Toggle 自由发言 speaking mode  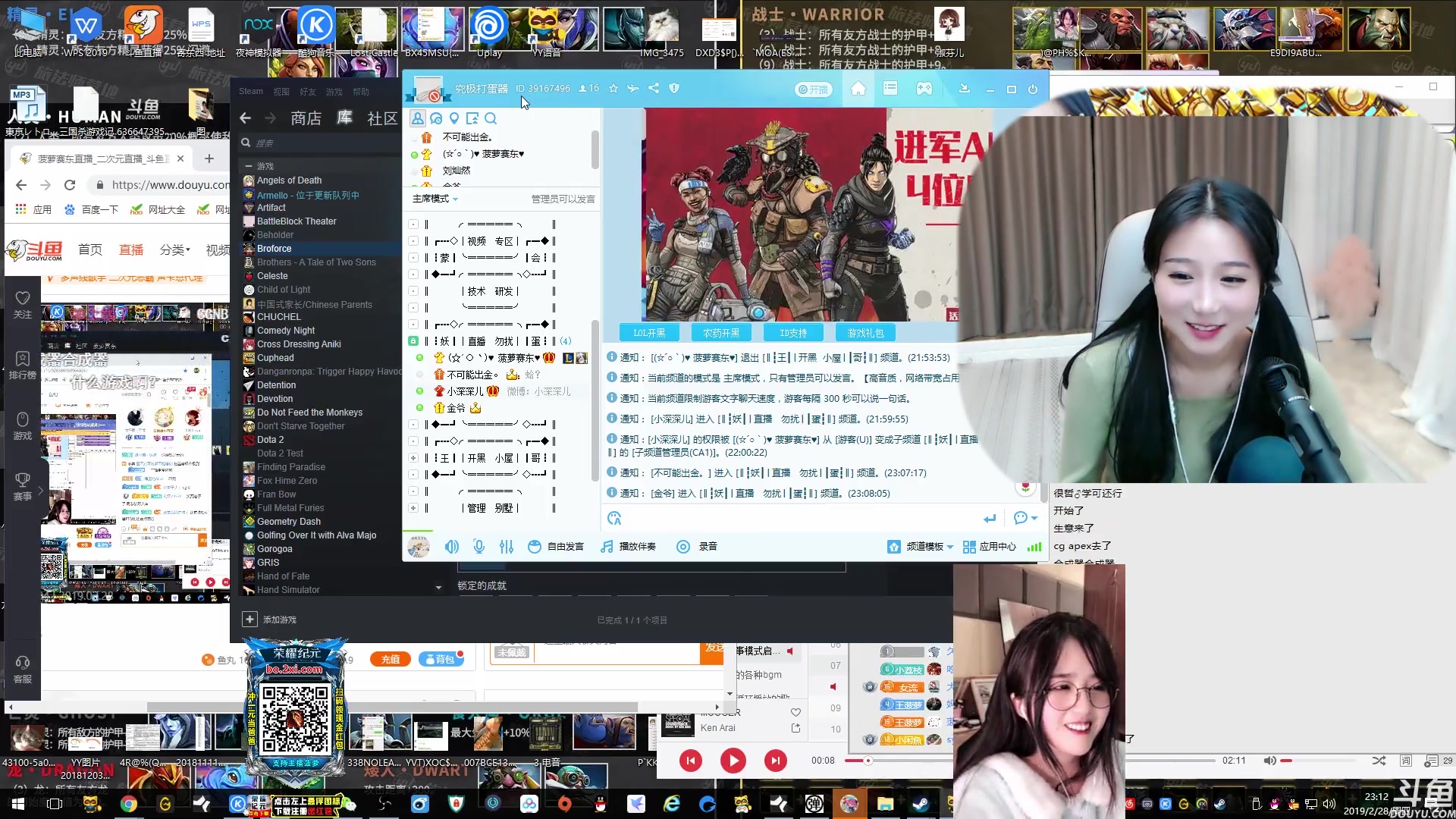tap(556, 547)
